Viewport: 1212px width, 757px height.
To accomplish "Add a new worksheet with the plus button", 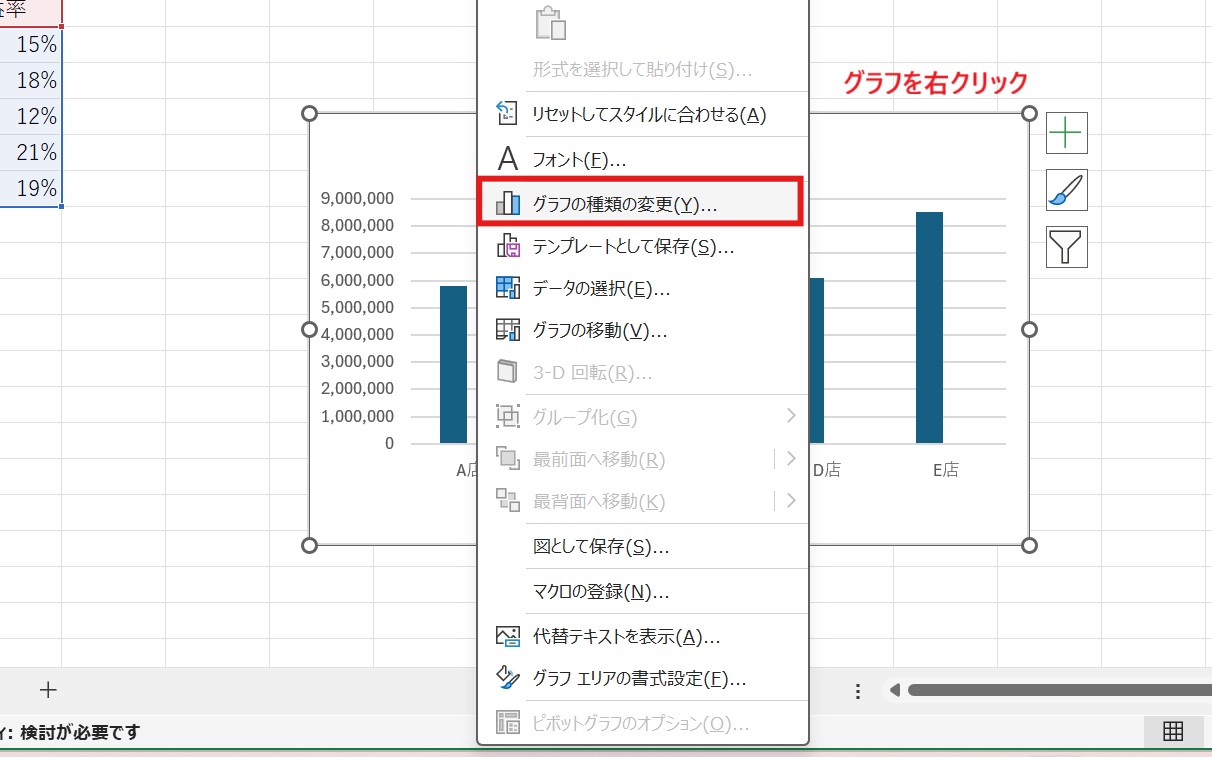I will (47, 690).
